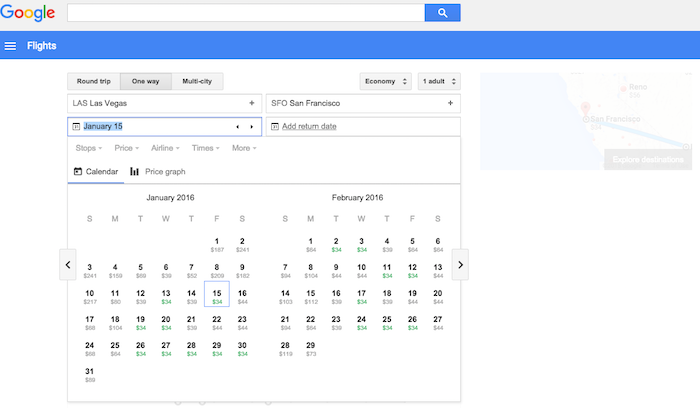Open the hamburger main menu
The width and height of the screenshot is (700, 408).
pyautogui.click(x=11, y=45)
